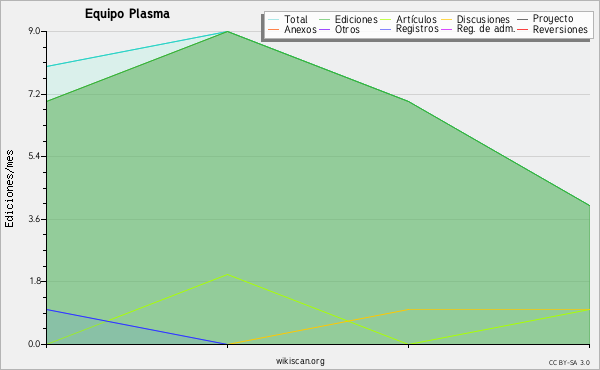The image size is (600, 370).
Task: Click the red Reversiones color line swatch
Action: point(522,29)
